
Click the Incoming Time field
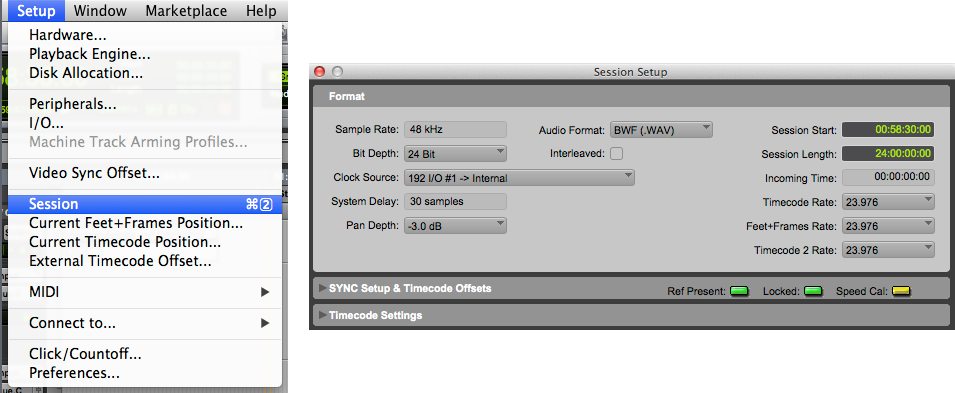888,177
